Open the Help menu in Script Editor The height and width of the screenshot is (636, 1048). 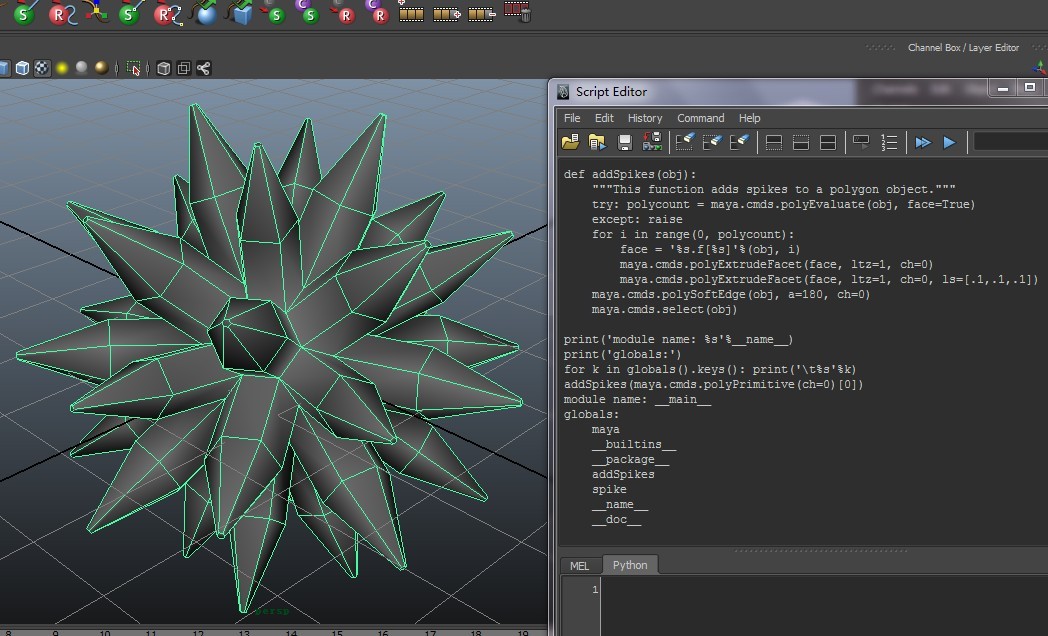click(x=749, y=117)
